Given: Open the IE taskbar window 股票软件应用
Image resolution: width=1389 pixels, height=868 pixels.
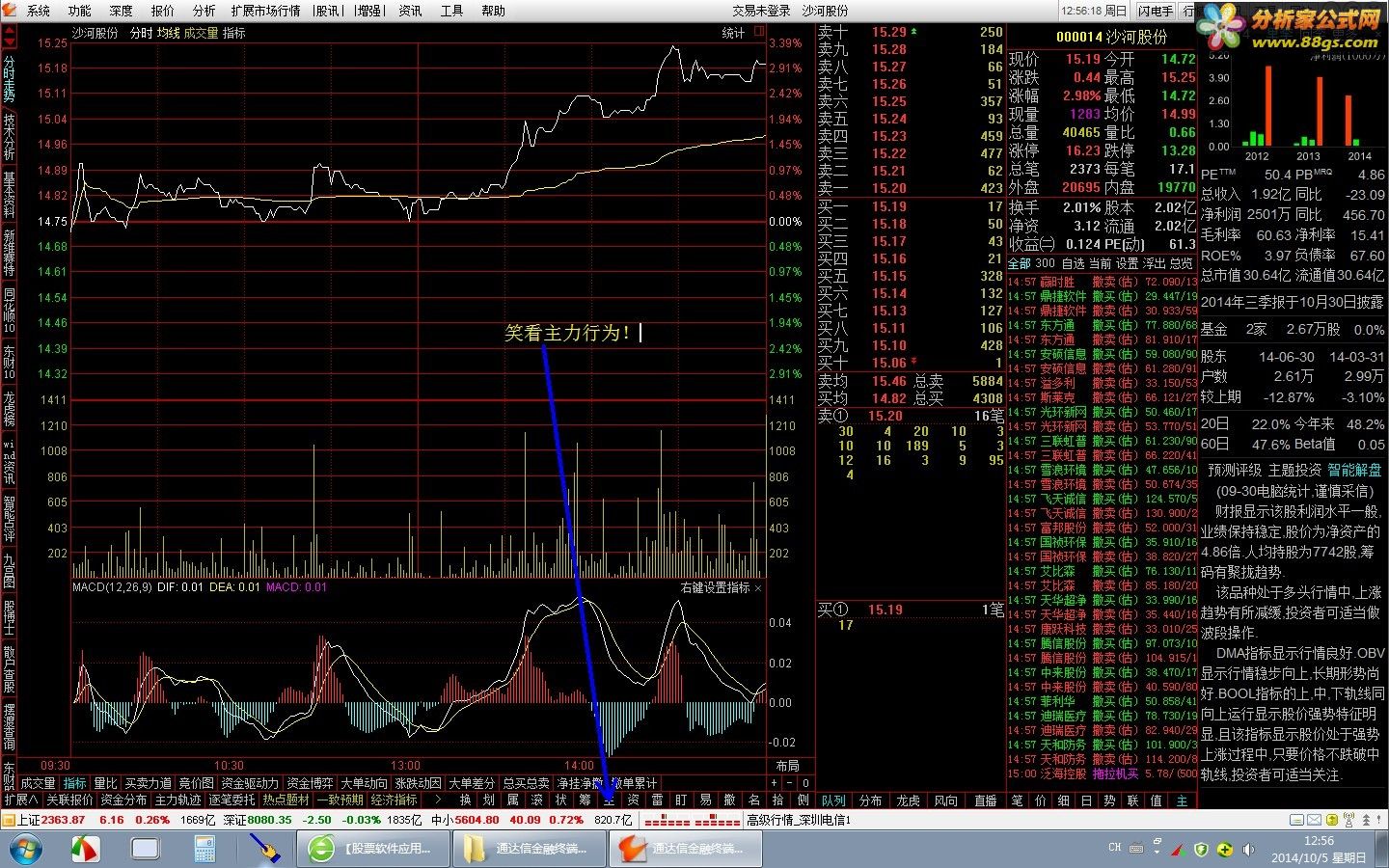Looking at the screenshot, I should (x=375, y=849).
